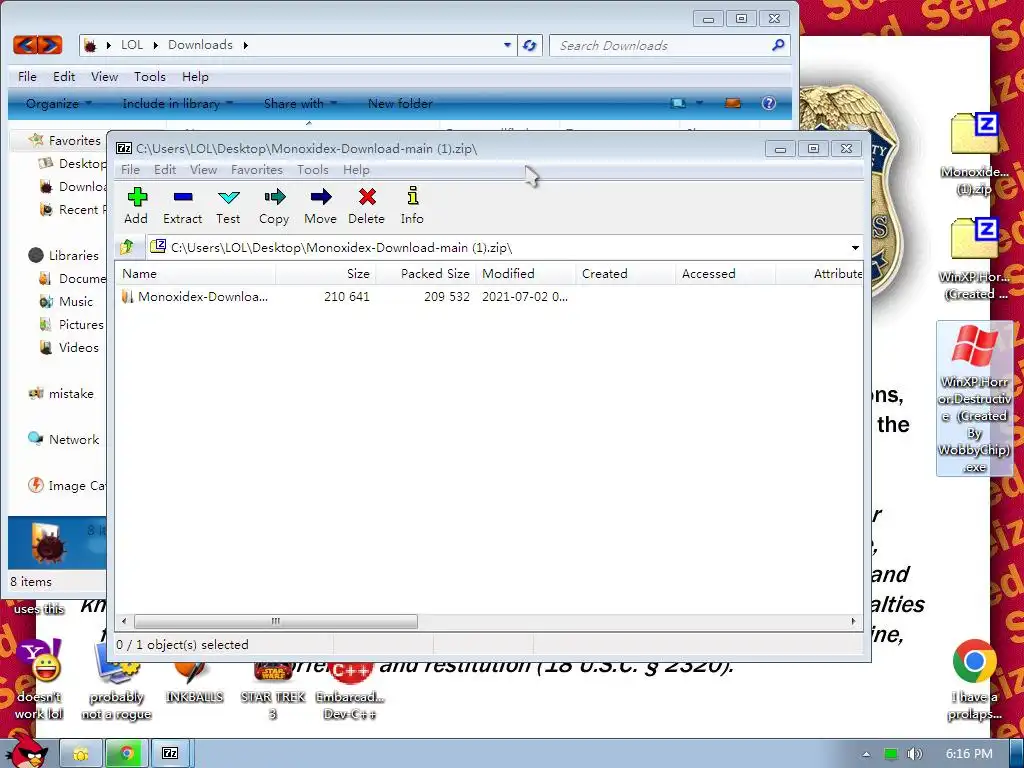The height and width of the screenshot is (768, 1024).
Task: Open the Include in library dropdown
Action: click(x=177, y=103)
